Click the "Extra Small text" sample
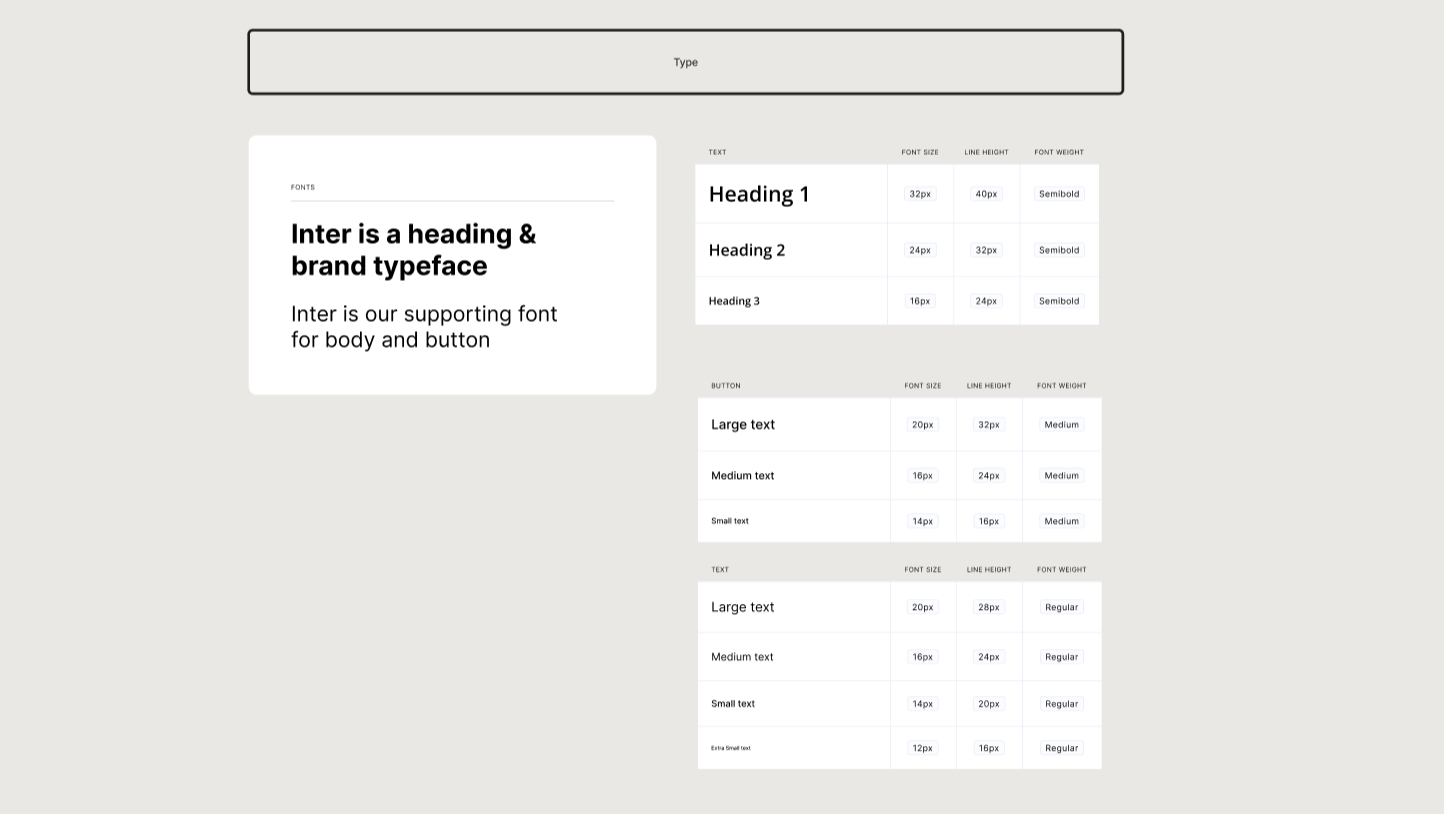This screenshot has width=1444, height=814. 731,748
